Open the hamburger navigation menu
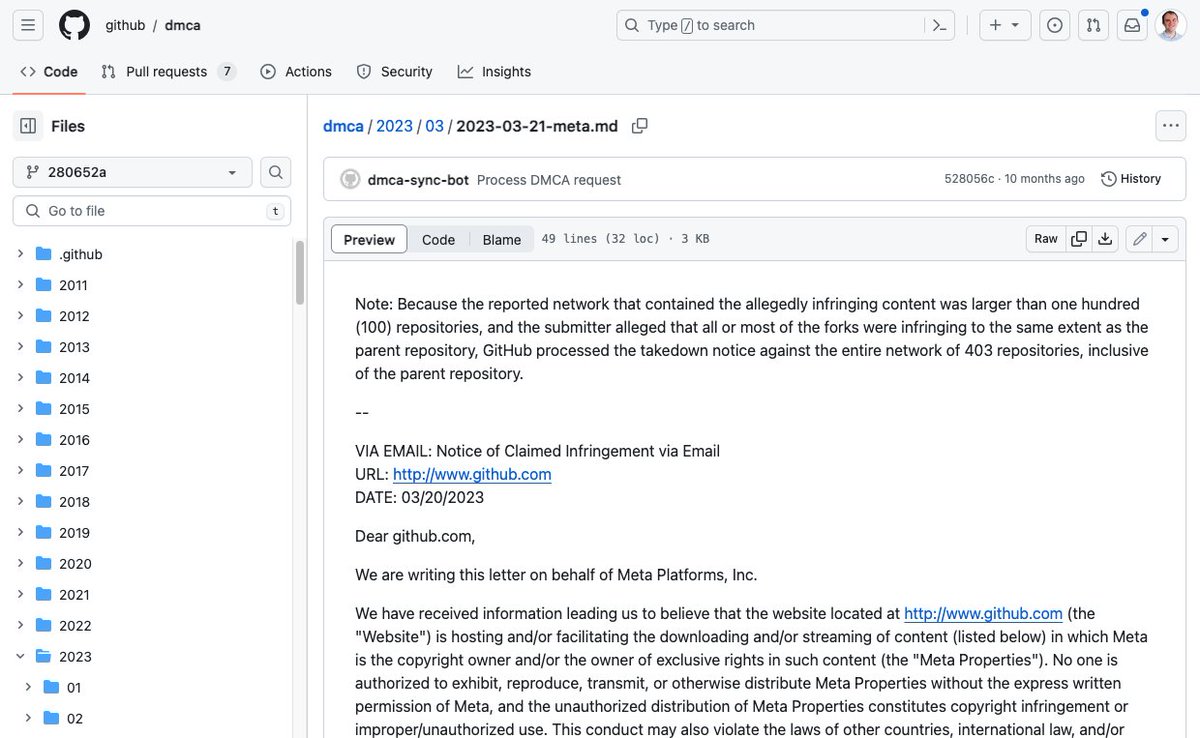 (x=28, y=25)
